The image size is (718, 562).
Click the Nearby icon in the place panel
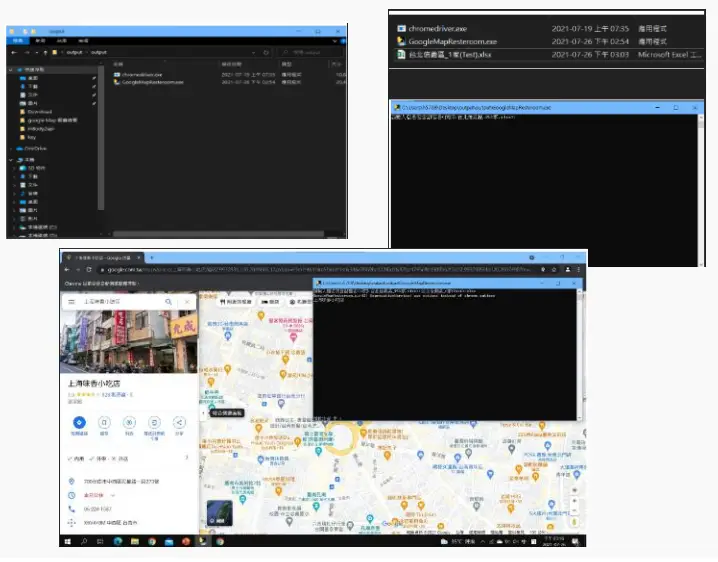click(130, 423)
